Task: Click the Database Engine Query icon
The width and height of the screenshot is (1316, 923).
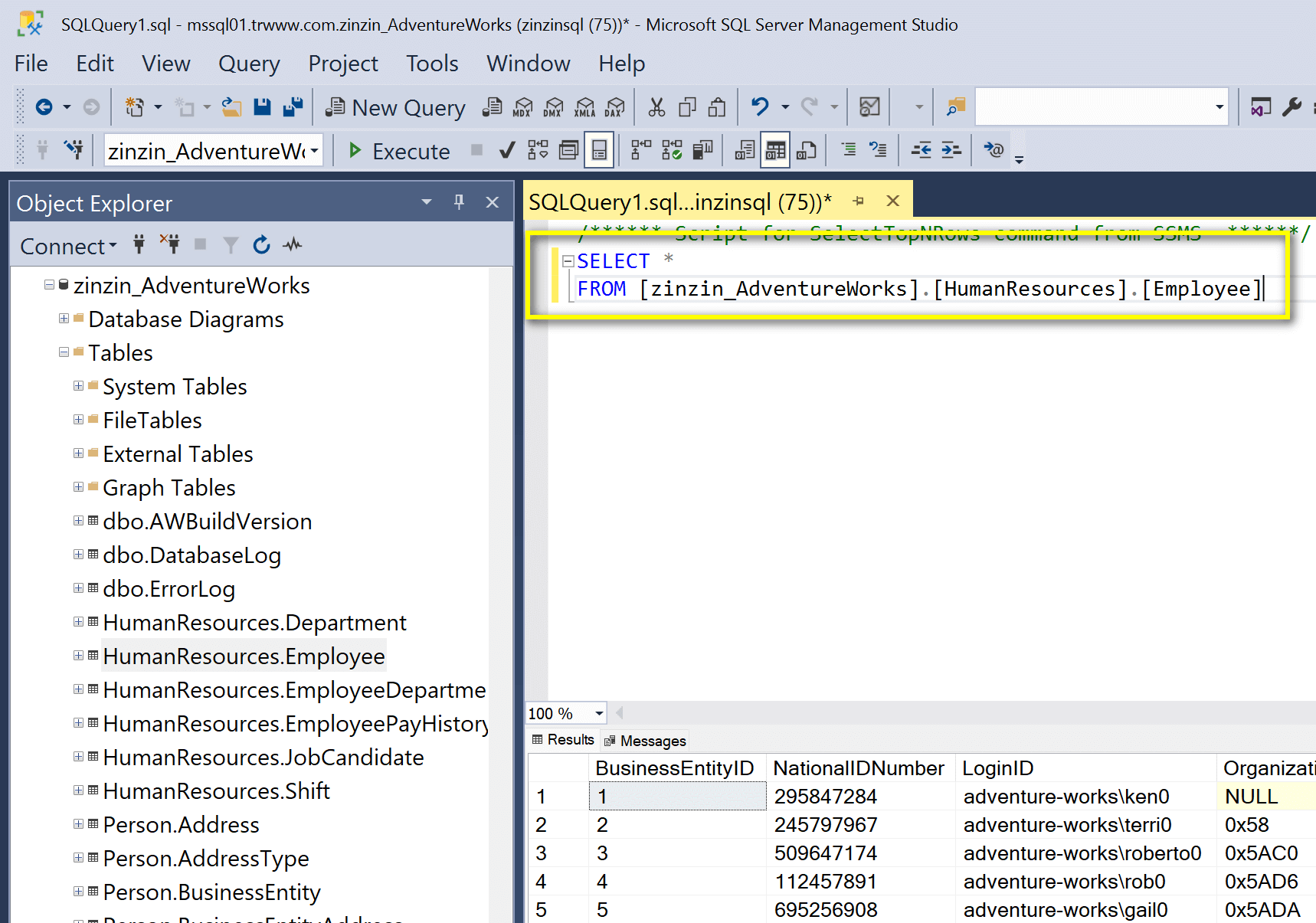Action: [492, 107]
